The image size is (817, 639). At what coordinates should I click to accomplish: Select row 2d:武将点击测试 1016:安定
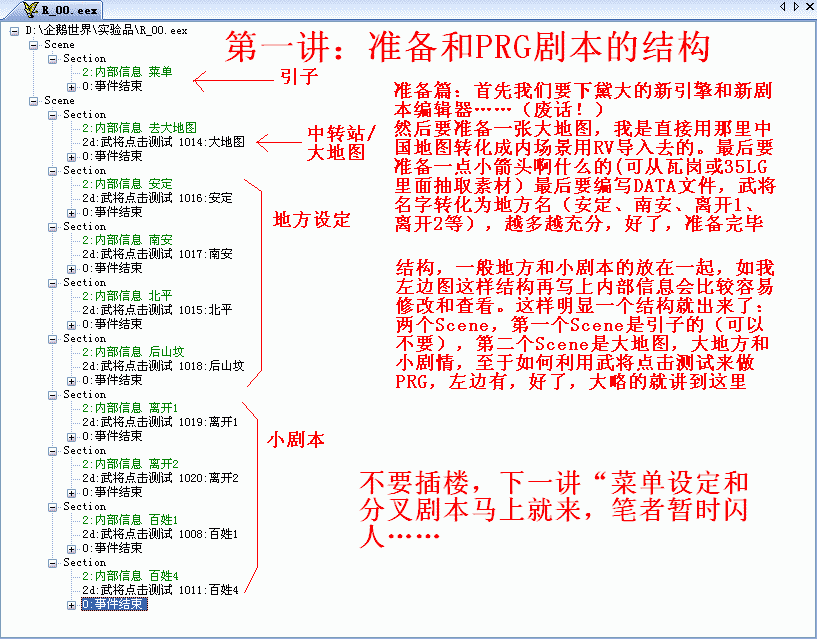pyautogui.click(x=157, y=198)
